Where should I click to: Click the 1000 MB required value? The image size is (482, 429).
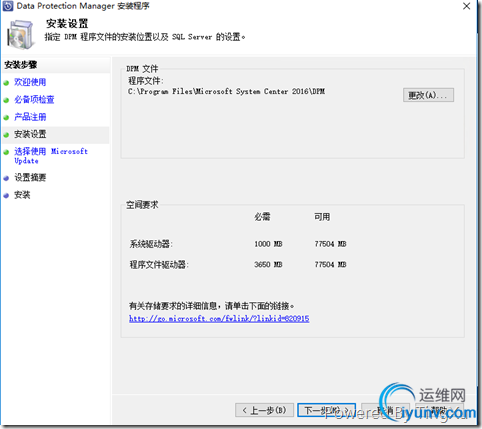point(268,244)
